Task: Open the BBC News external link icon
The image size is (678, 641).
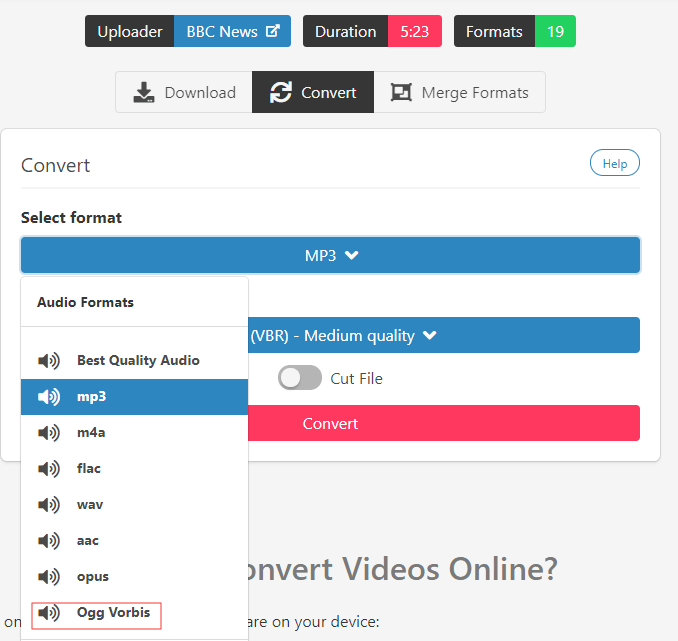Action: pos(272,31)
